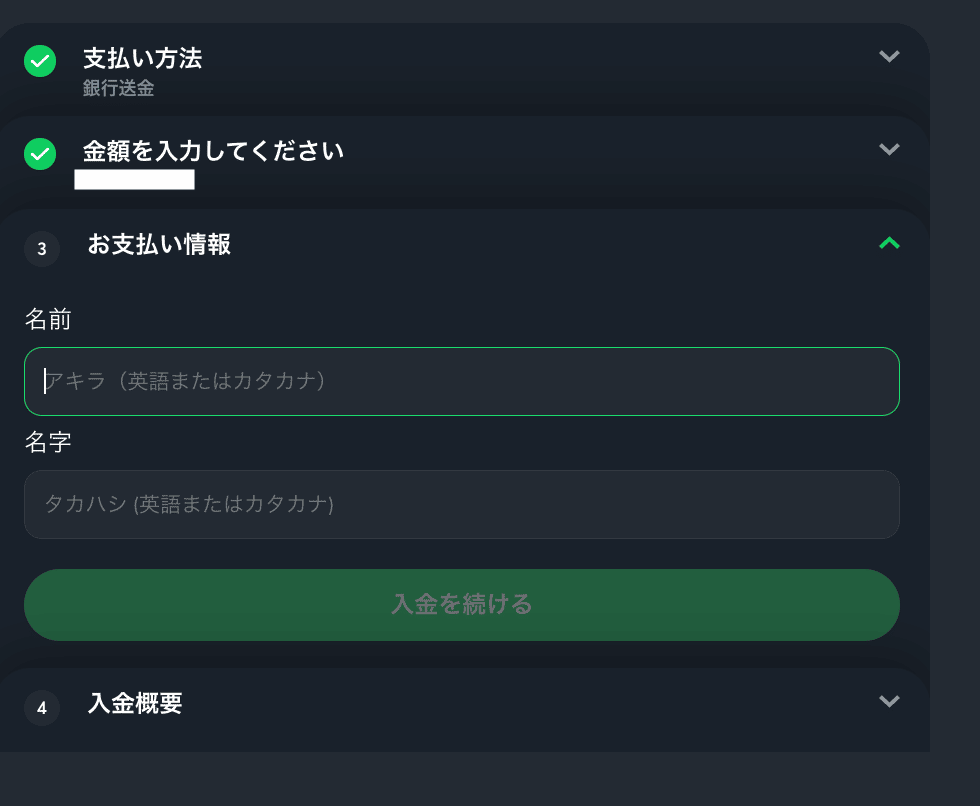
Task: Click the green checkmark beside 支払い方法
Action: 40,61
